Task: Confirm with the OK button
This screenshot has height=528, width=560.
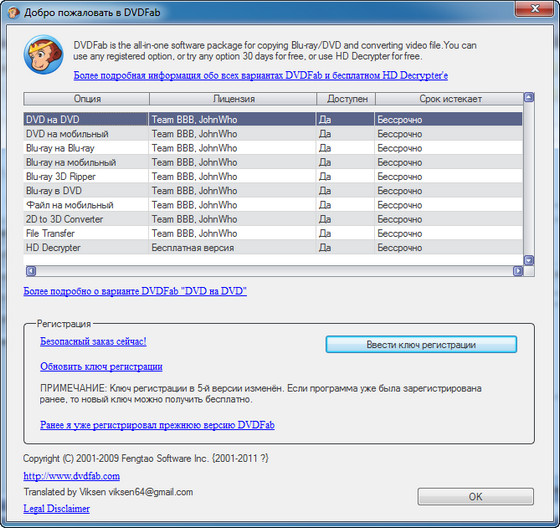Action: coord(475,497)
